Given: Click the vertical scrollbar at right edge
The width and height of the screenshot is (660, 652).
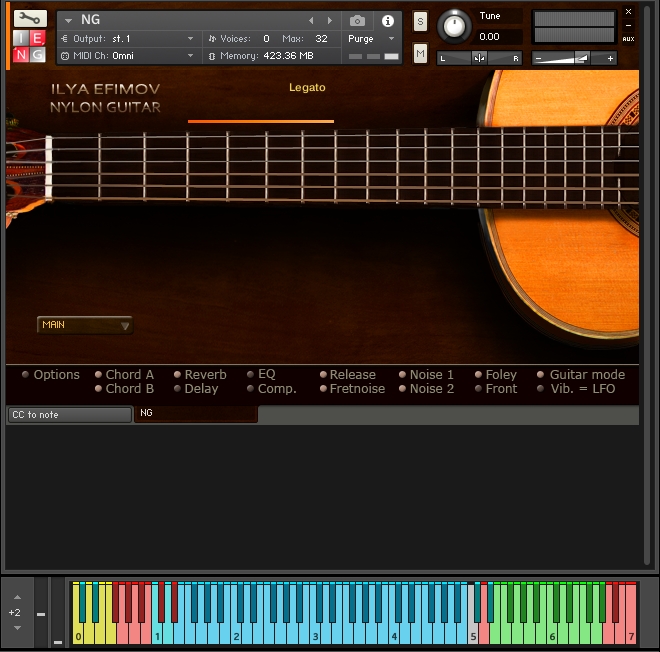Looking at the screenshot, I should click(x=647, y=286).
